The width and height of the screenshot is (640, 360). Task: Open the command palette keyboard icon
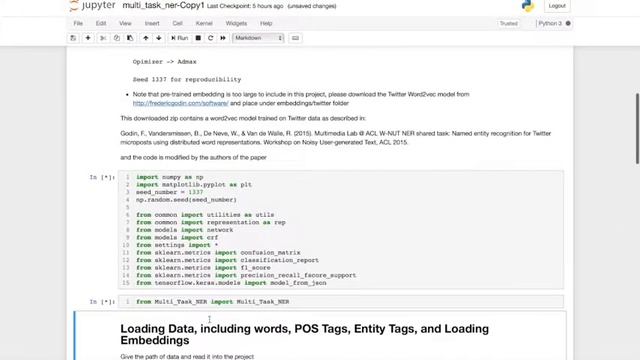pyautogui.click(x=295, y=38)
